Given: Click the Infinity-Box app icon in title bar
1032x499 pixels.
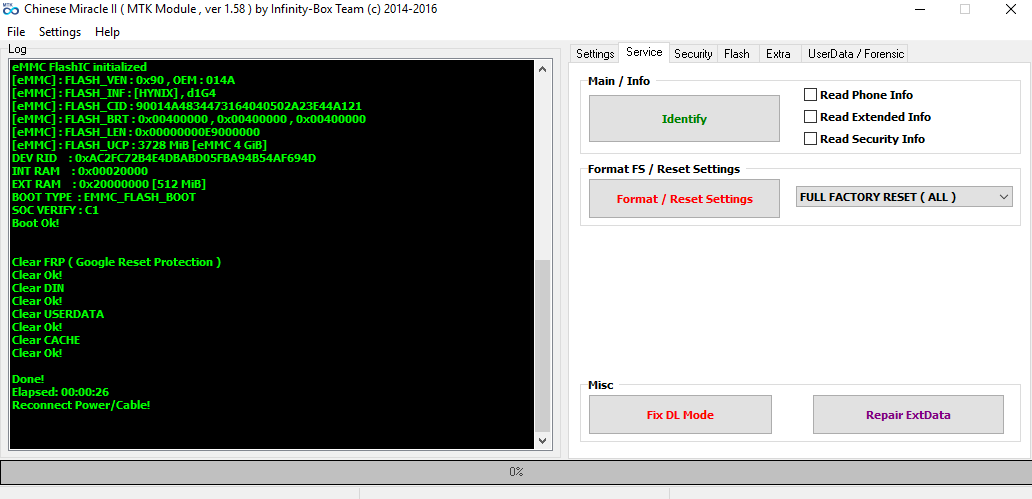Looking at the screenshot, I should (10, 9).
